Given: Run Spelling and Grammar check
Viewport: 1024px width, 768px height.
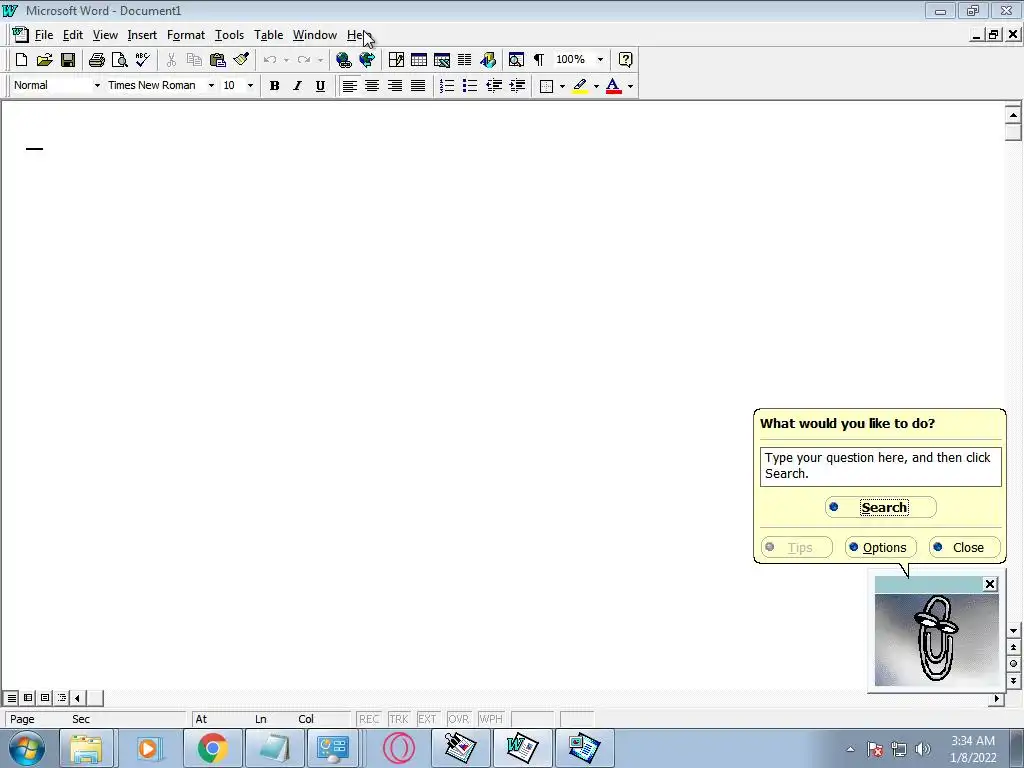Looking at the screenshot, I should [x=142, y=60].
